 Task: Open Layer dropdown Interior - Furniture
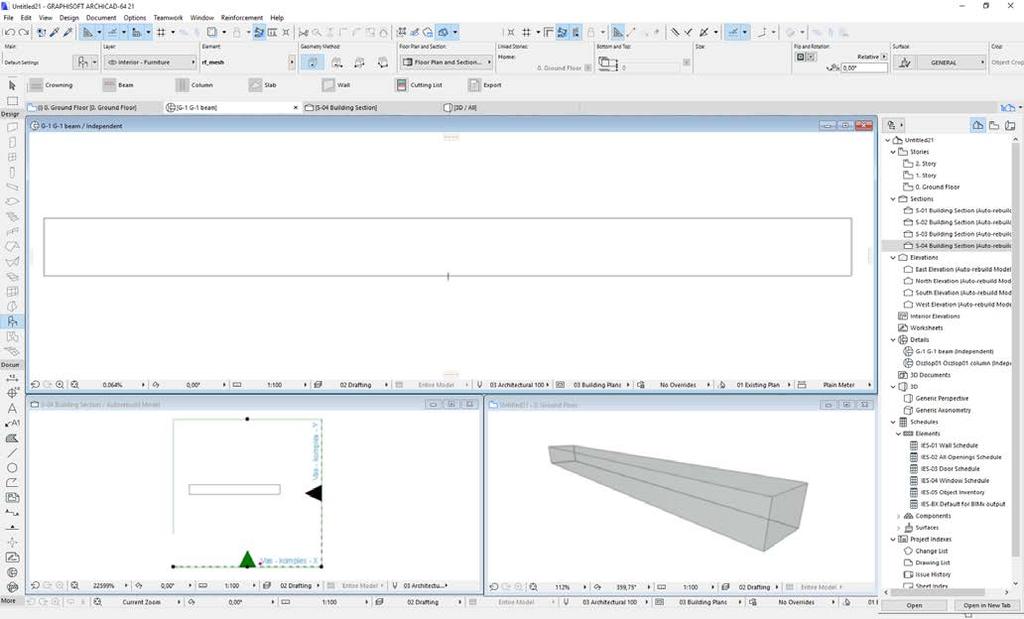tap(150, 63)
